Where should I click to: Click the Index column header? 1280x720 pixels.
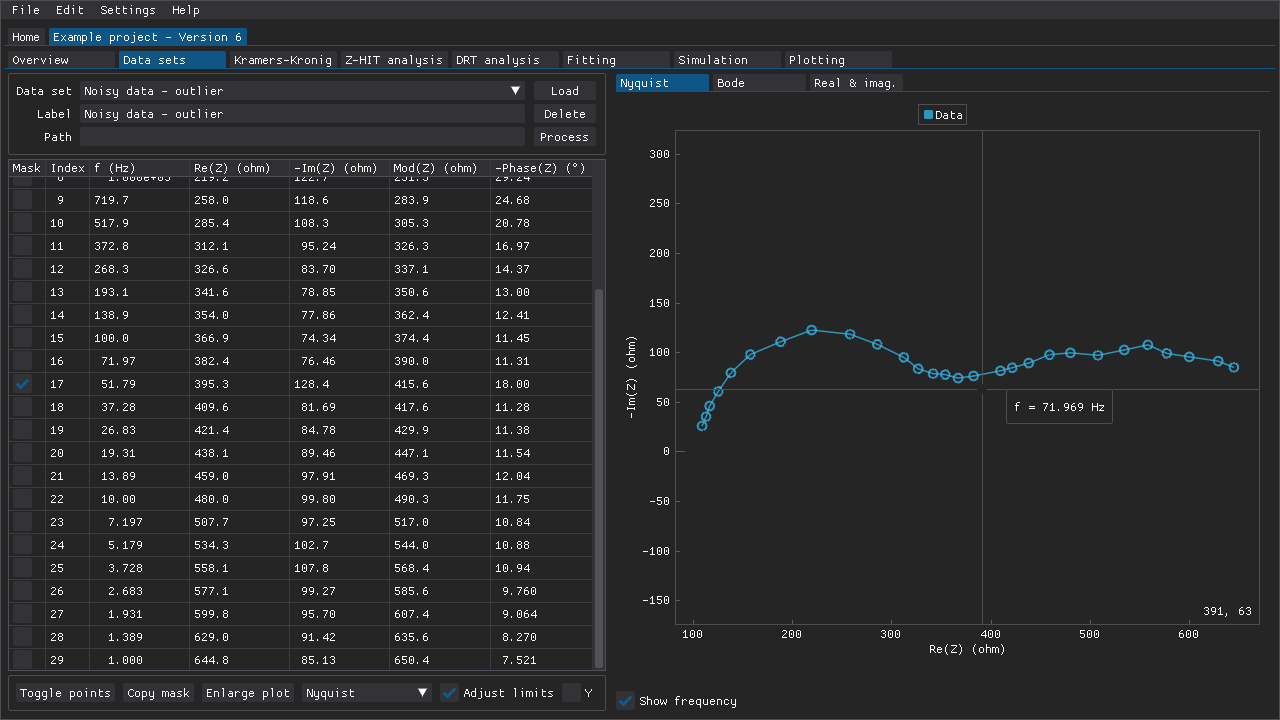67,168
